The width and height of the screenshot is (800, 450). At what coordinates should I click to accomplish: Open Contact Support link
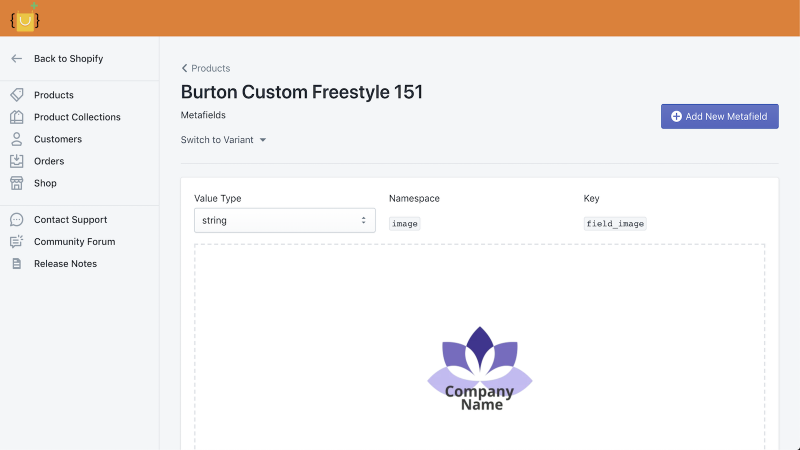(x=70, y=219)
